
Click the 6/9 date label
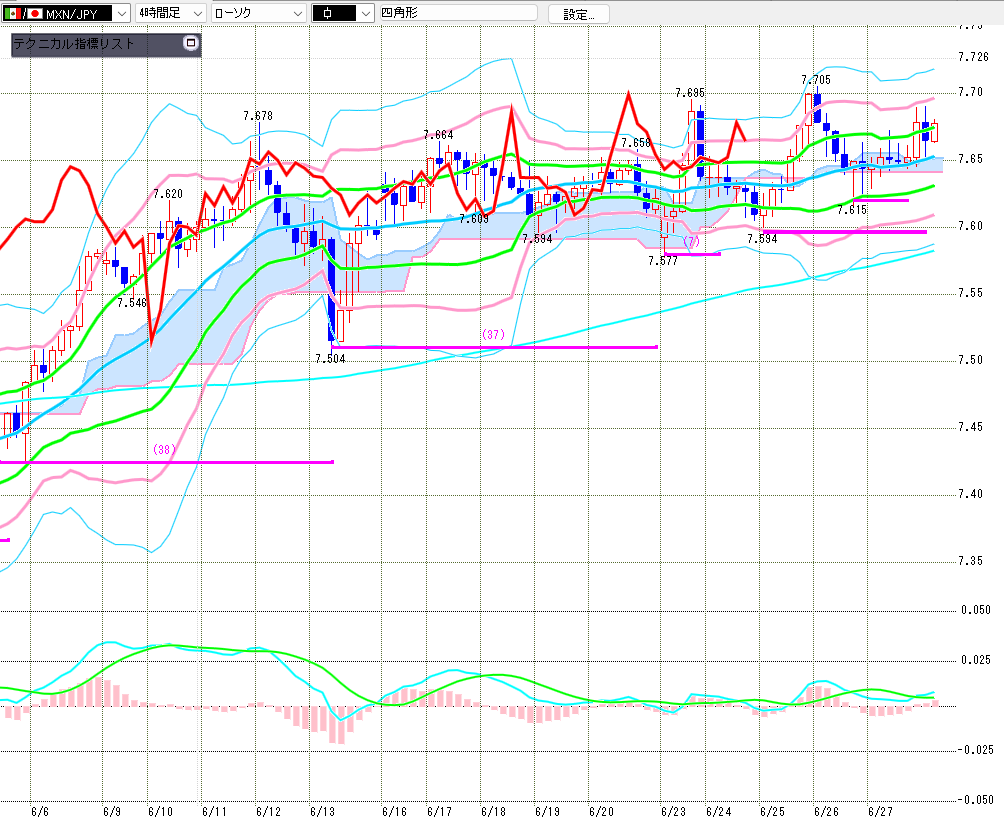click(x=112, y=812)
